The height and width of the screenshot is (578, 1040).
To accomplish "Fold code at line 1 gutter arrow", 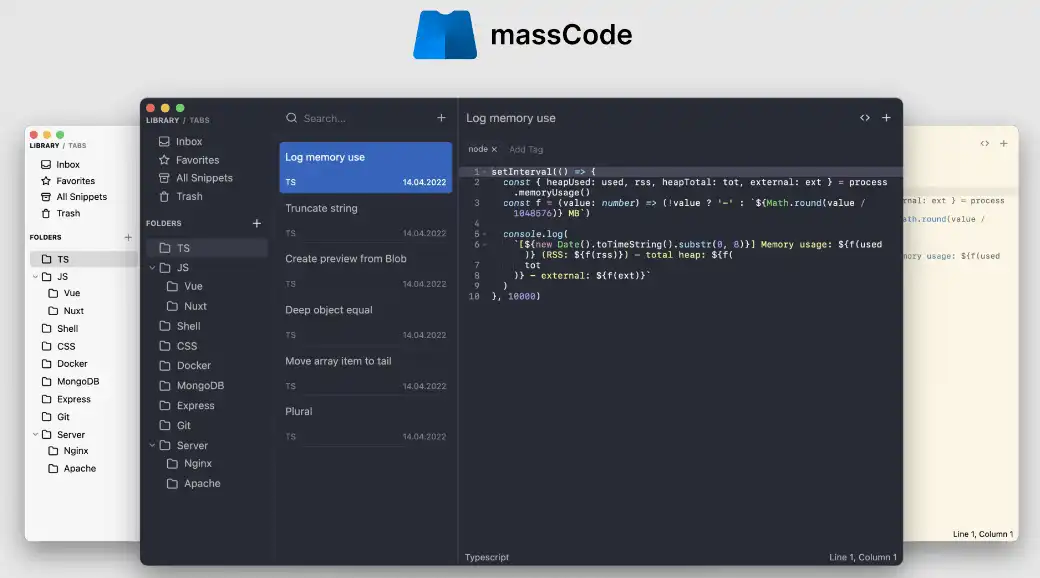I will pos(485,172).
